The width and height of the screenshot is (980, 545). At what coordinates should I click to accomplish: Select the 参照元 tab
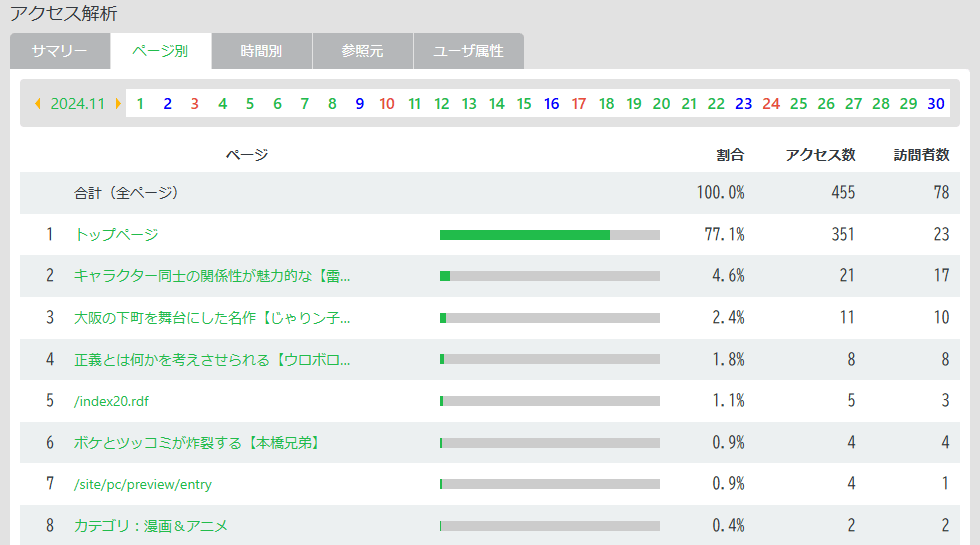[x=362, y=51]
